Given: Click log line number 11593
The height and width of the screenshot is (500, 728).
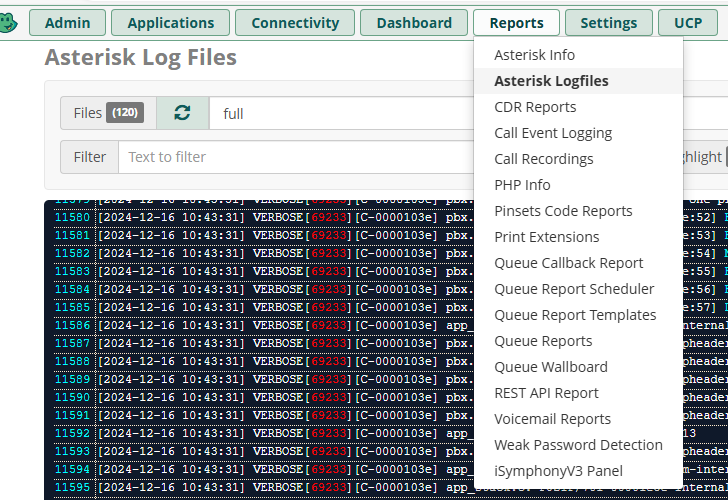Looking at the screenshot, I should (72, 451).
